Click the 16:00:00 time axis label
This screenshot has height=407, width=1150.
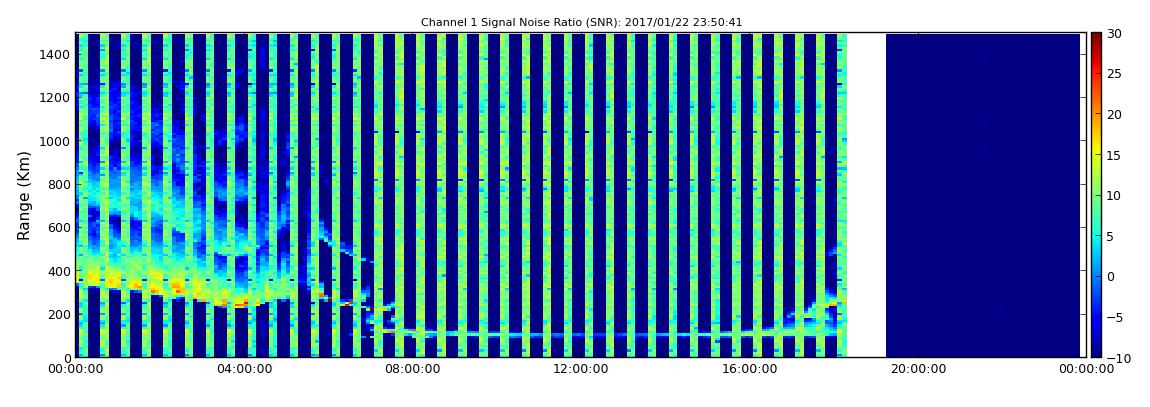pyautogui.click(x=748, y=369)
